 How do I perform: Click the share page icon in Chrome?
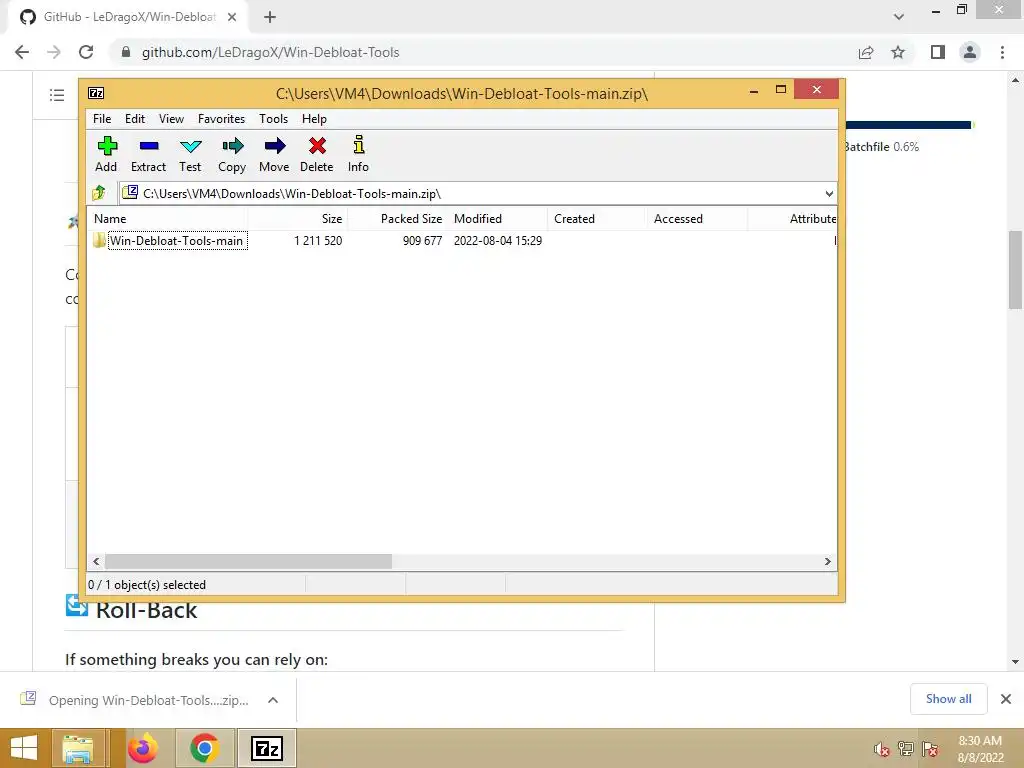point(866,52)
